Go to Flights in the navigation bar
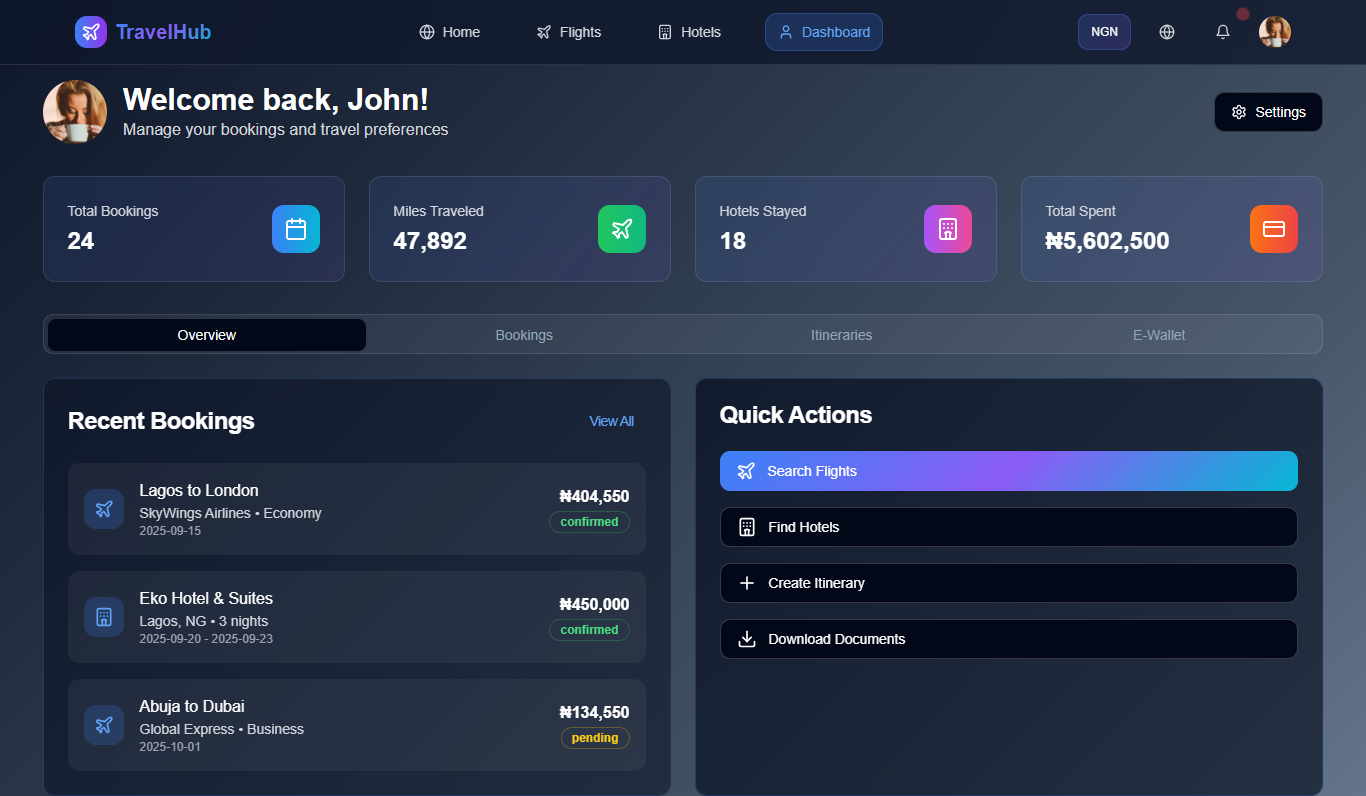 click(569, 32)
